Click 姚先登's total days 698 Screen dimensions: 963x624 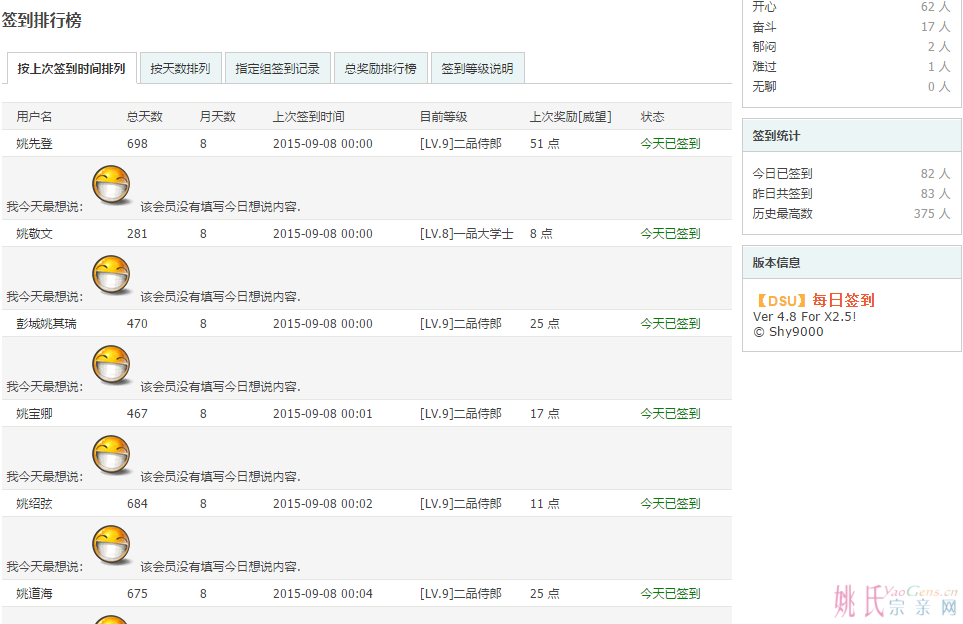coord(137,144)
